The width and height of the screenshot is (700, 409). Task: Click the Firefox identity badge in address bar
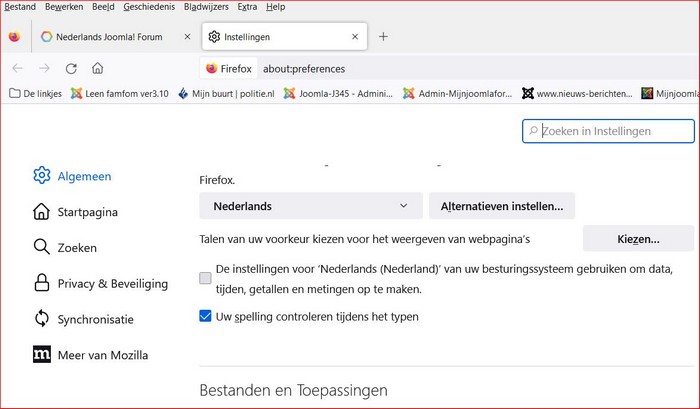tap(229, 68)
